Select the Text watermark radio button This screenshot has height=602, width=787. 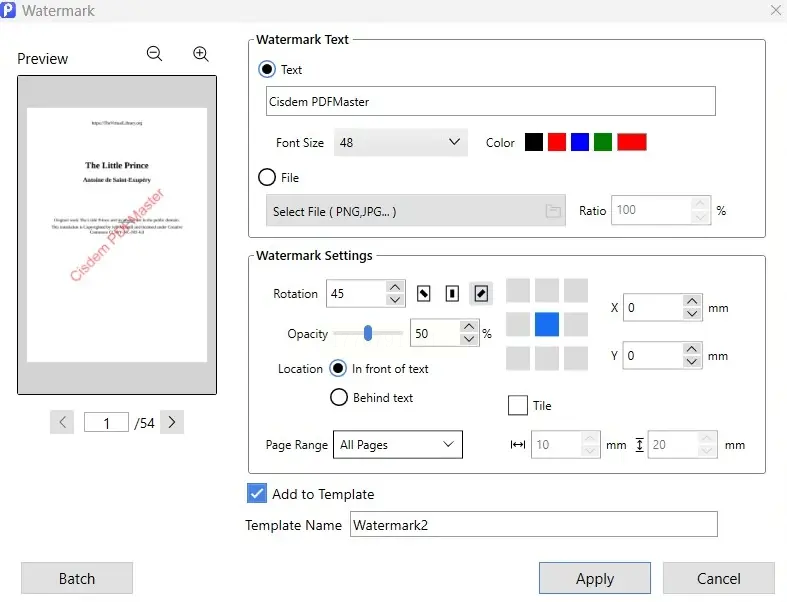267,69
